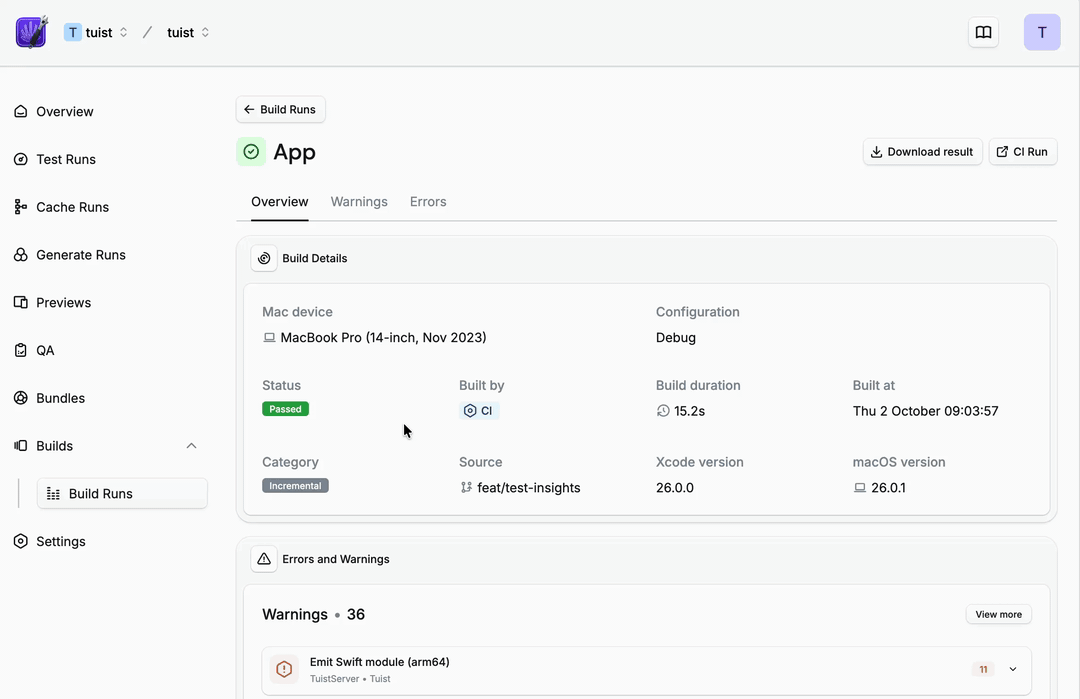This screenshot has width=1080, height=699.
Task: Switch to the Errors tab
Action: point(428,202)
